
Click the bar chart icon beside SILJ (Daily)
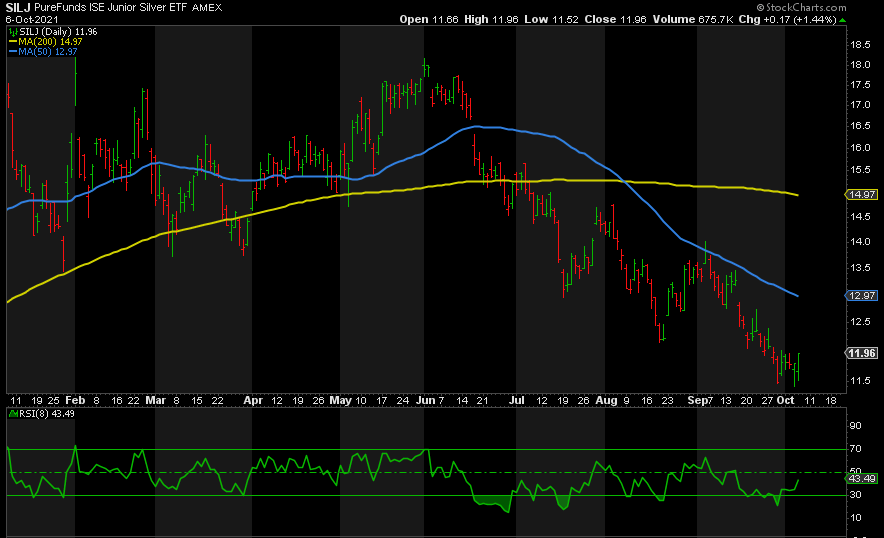coord(13,32)
